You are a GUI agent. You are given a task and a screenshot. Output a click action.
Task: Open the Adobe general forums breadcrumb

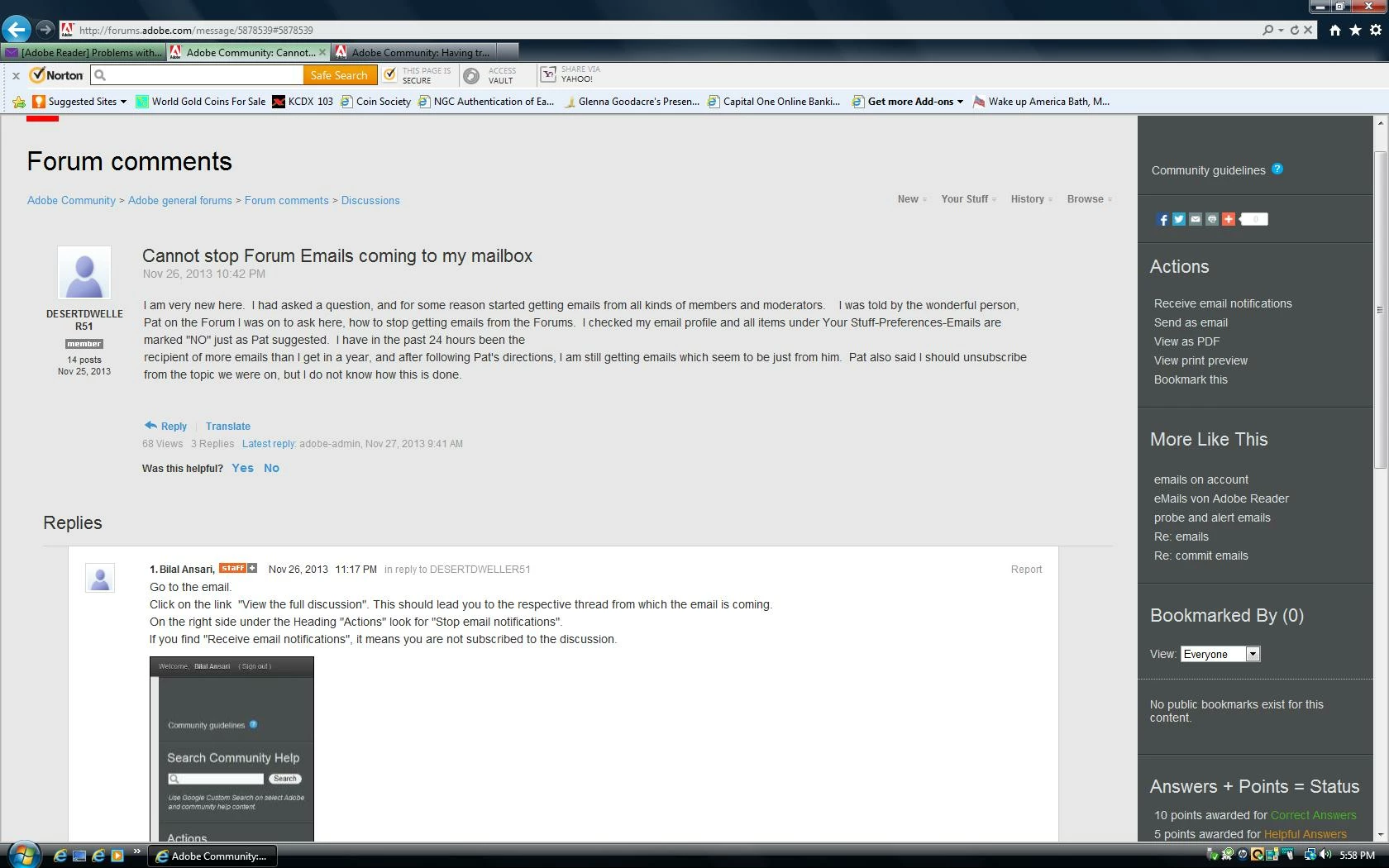pos(180,200)
